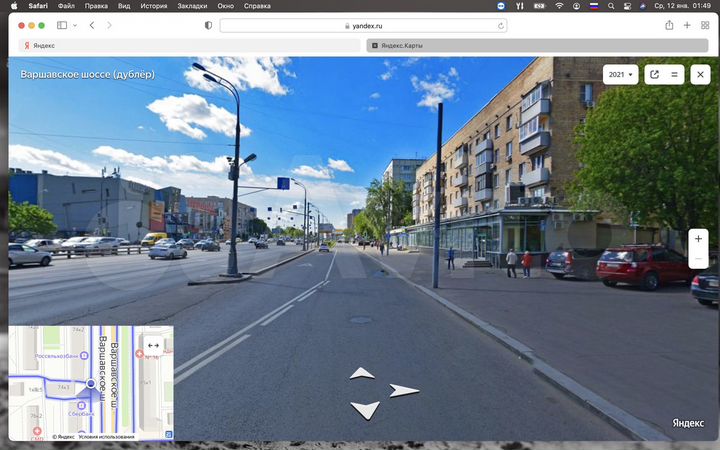Open the Файл menu

click(67, 6)
